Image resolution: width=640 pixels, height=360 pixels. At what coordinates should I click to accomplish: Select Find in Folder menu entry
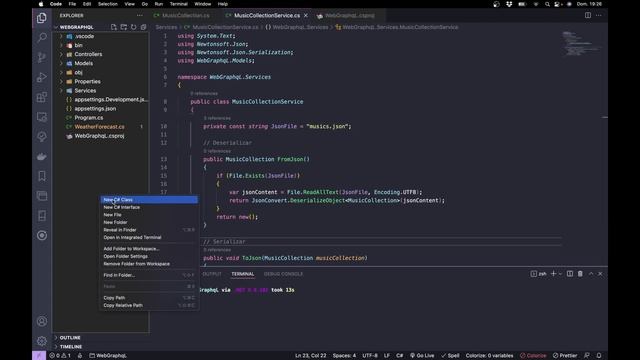[x=149, y=275]
